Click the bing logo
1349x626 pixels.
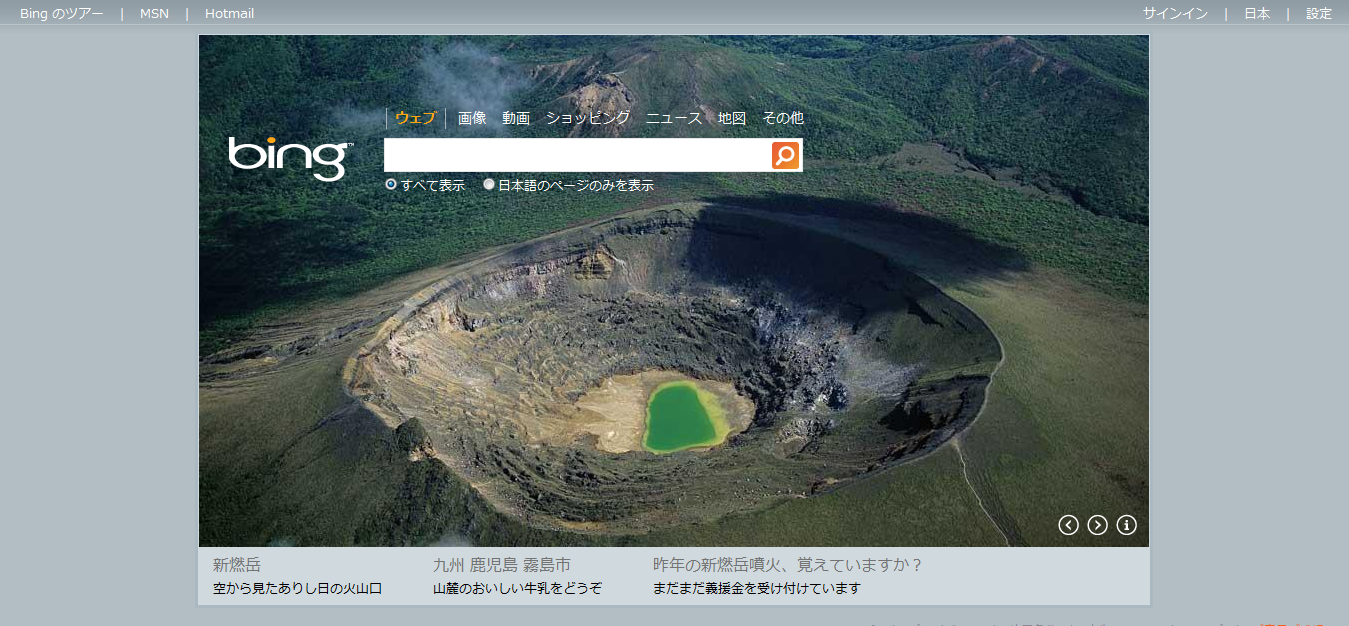click(x=290, y=157)
